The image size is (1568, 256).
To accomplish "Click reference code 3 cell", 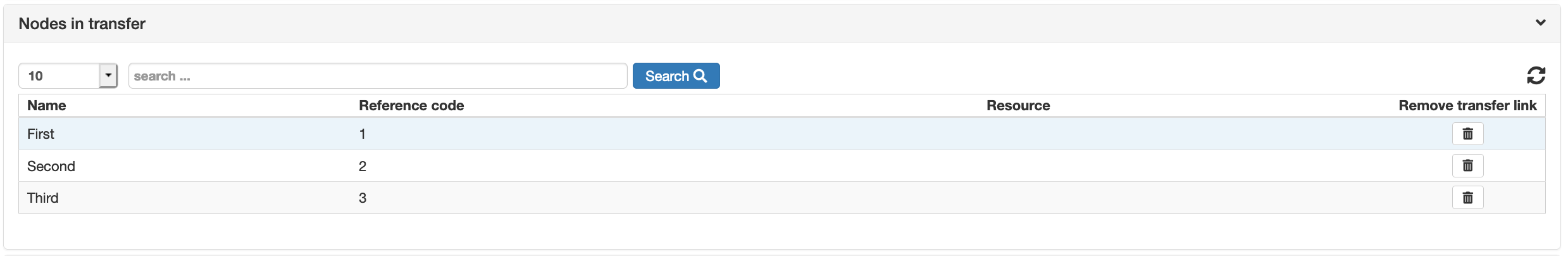I will click(363, 198).
